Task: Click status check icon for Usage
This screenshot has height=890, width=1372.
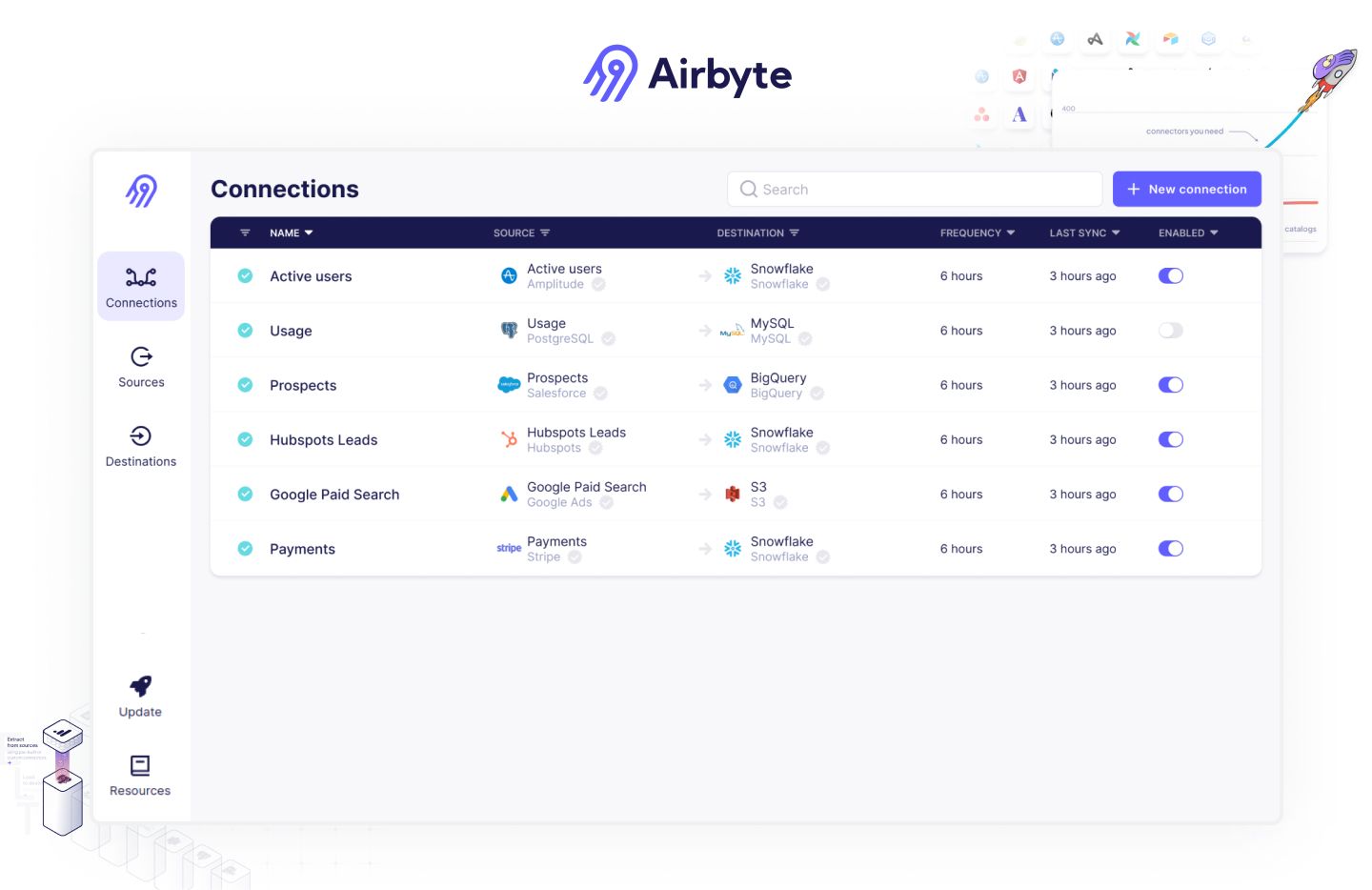Action: 245,330
